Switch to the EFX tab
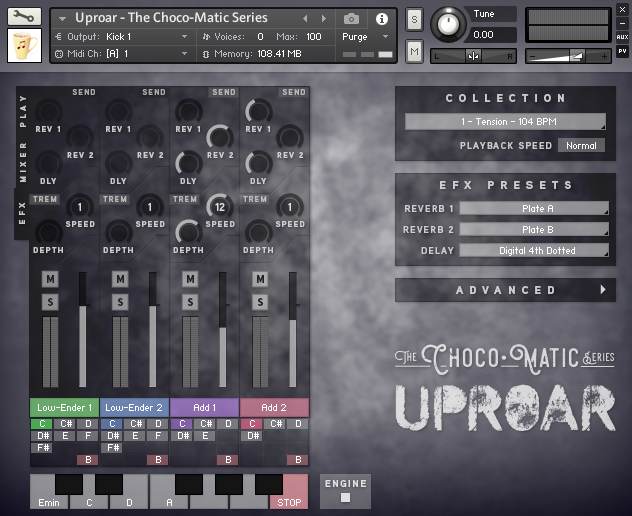The height and width of the screenshot is (516, 632). point(22,214)
